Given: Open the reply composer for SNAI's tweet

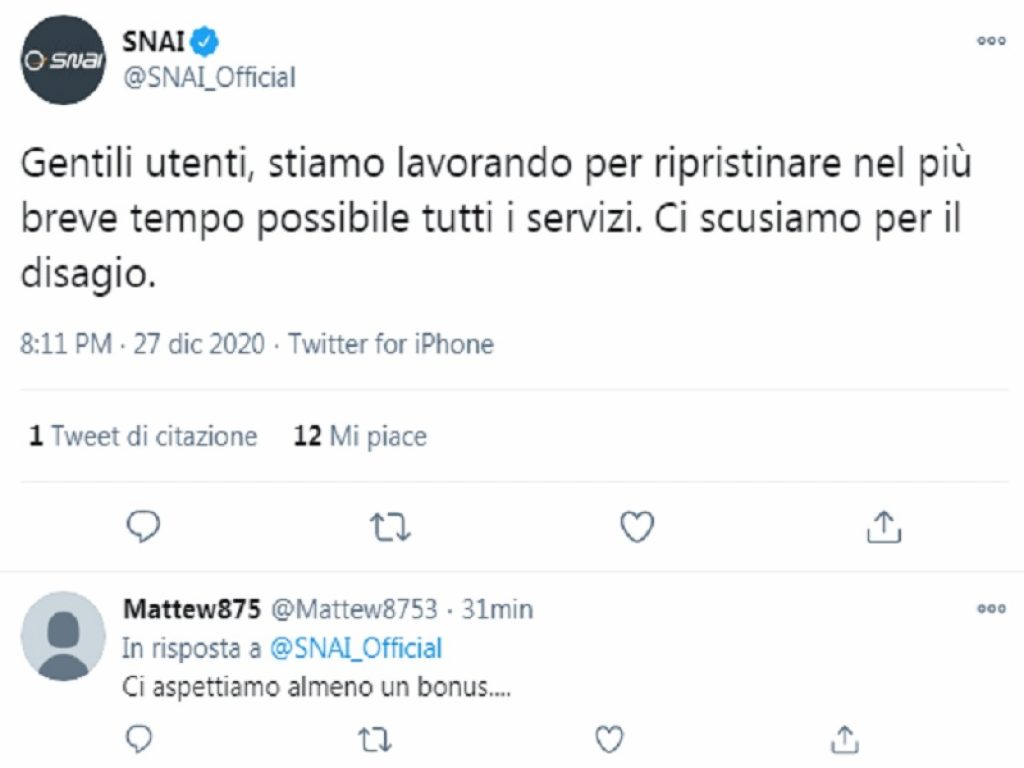Looking at the screenshot, I should [x=143, y=524].
